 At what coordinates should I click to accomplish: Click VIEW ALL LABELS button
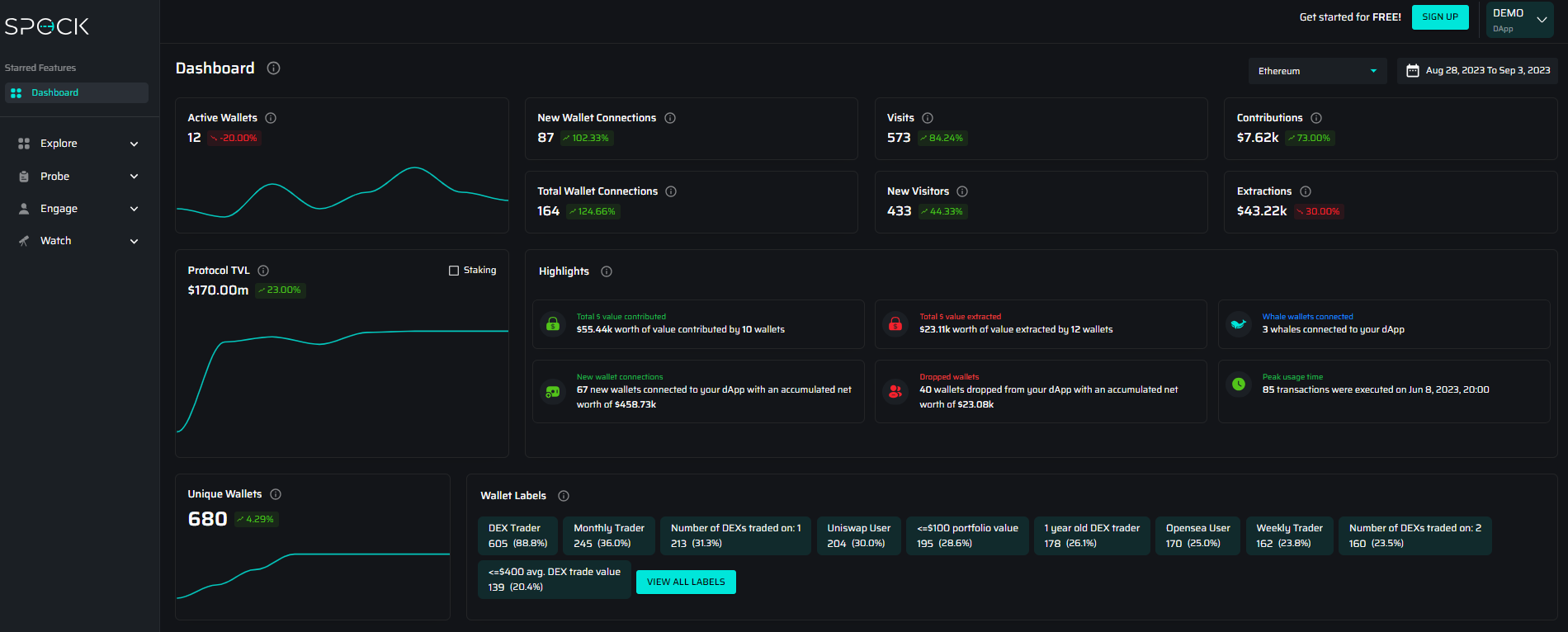(x=686, y=582)
